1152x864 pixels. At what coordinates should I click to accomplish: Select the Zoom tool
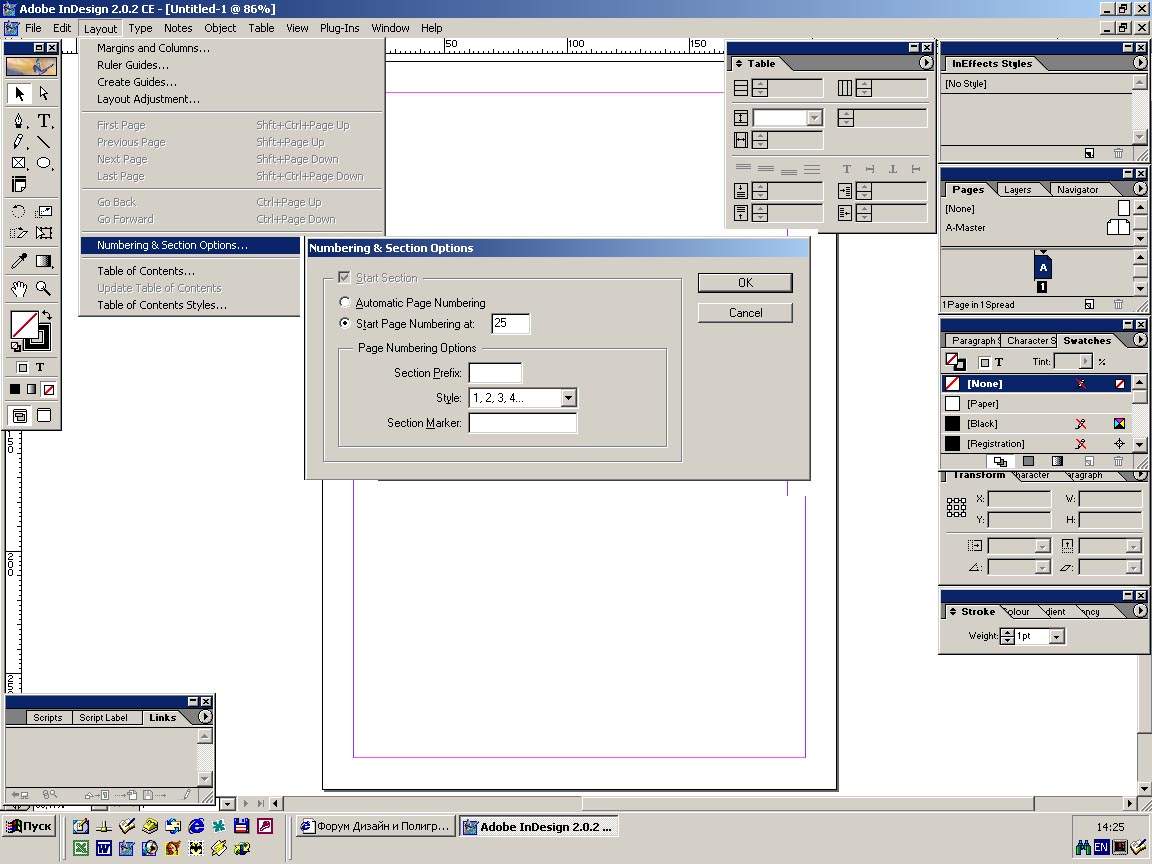44,289
